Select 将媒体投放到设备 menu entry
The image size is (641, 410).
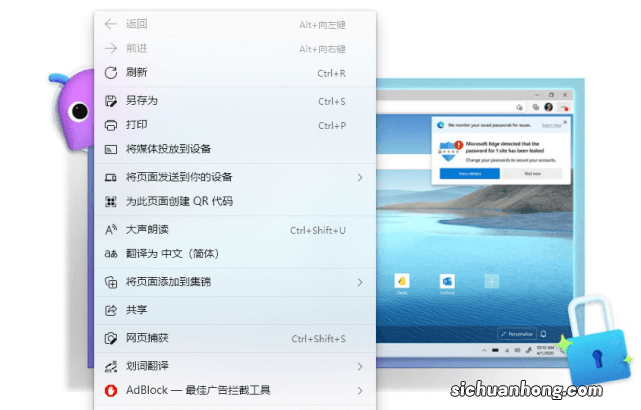click(235, 149)
